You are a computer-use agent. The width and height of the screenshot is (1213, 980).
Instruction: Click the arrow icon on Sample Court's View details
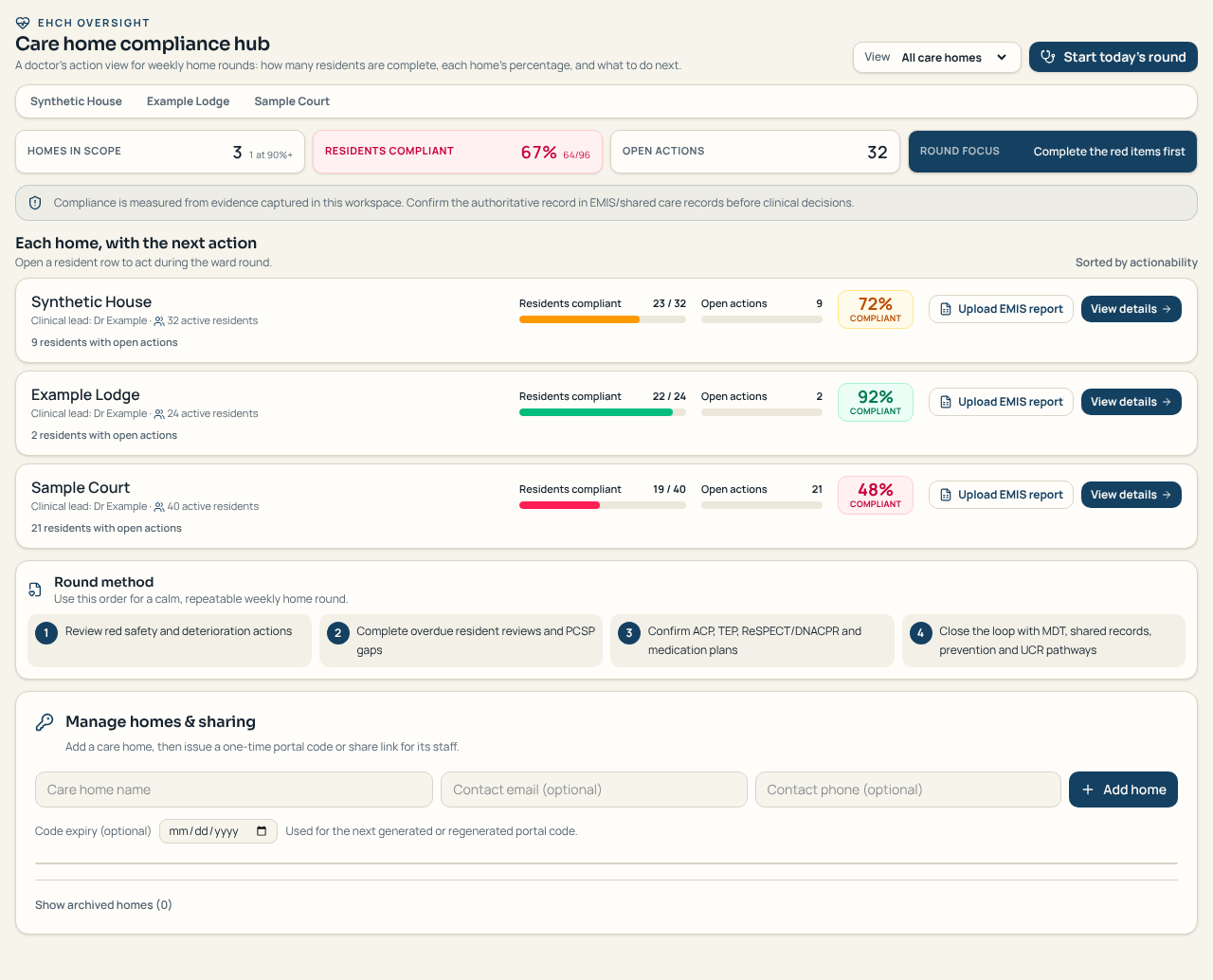(x=1167, y=495)
